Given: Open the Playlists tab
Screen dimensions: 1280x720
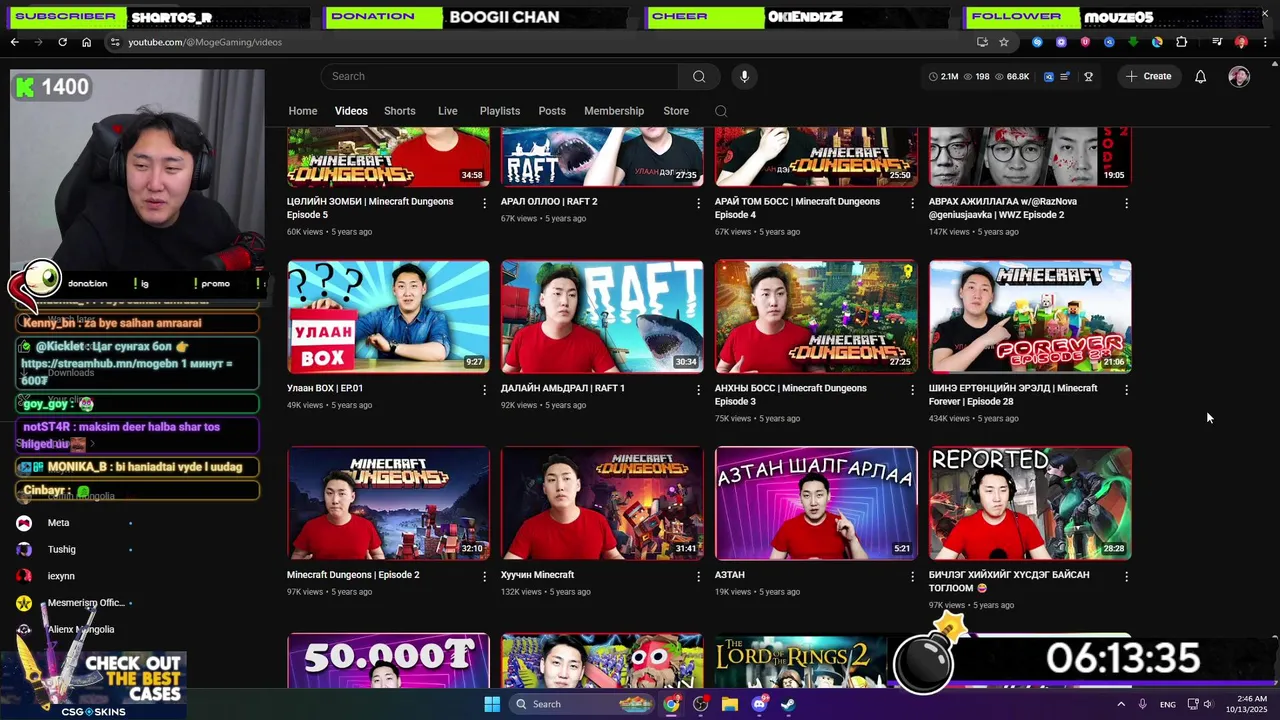Looking at the screenshot, I should coord(500,111).
